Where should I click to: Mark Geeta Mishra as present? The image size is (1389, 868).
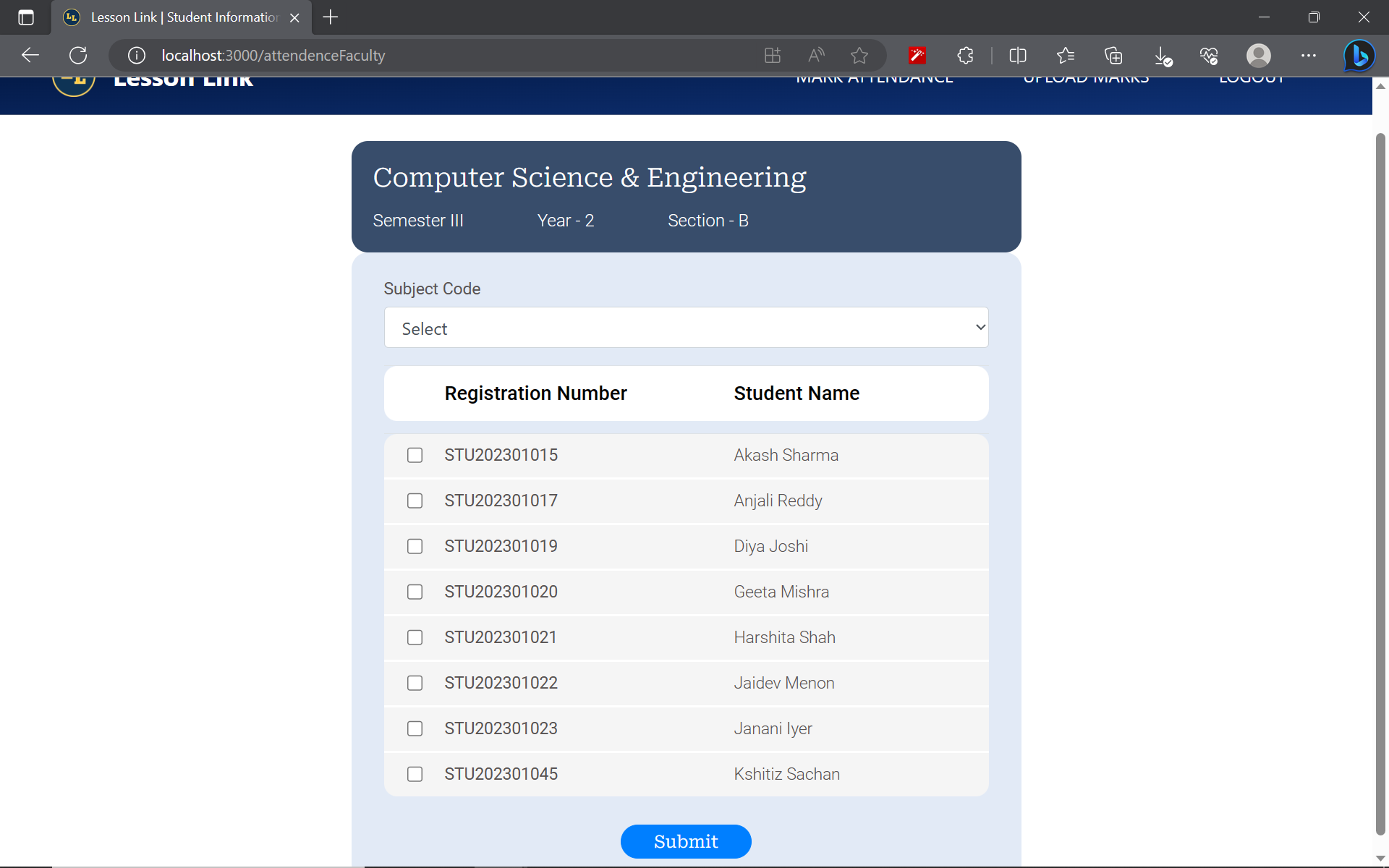(x=415, y=592)
